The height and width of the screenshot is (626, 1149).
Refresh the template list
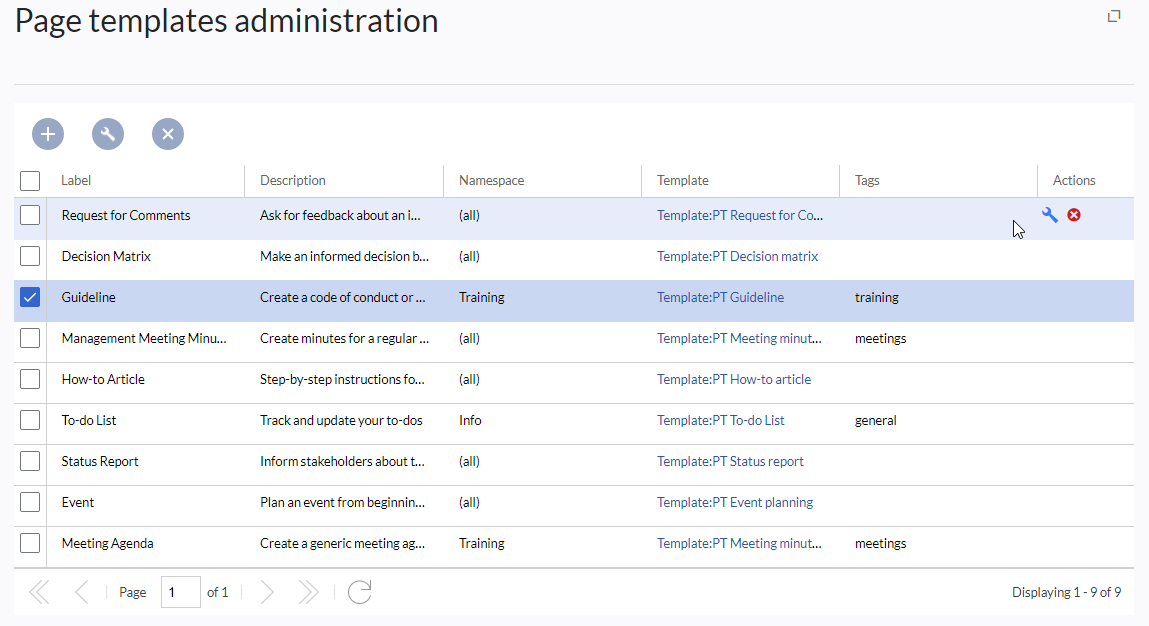point(360,592)
